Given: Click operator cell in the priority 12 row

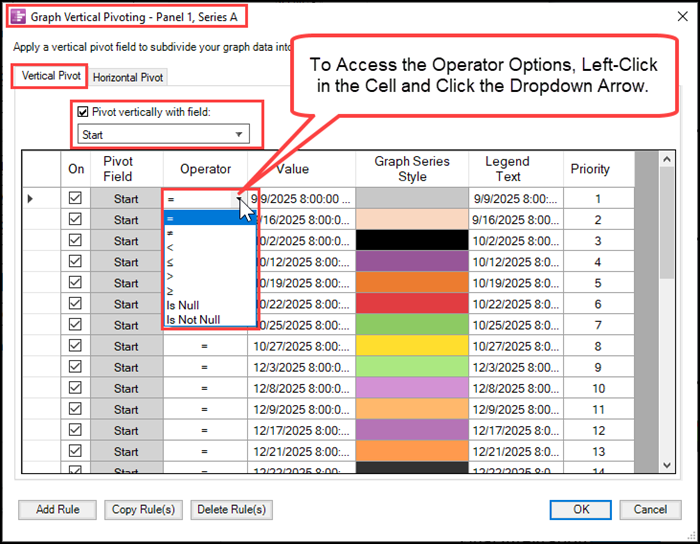Looking at the screenshot, I should [205, 430].
